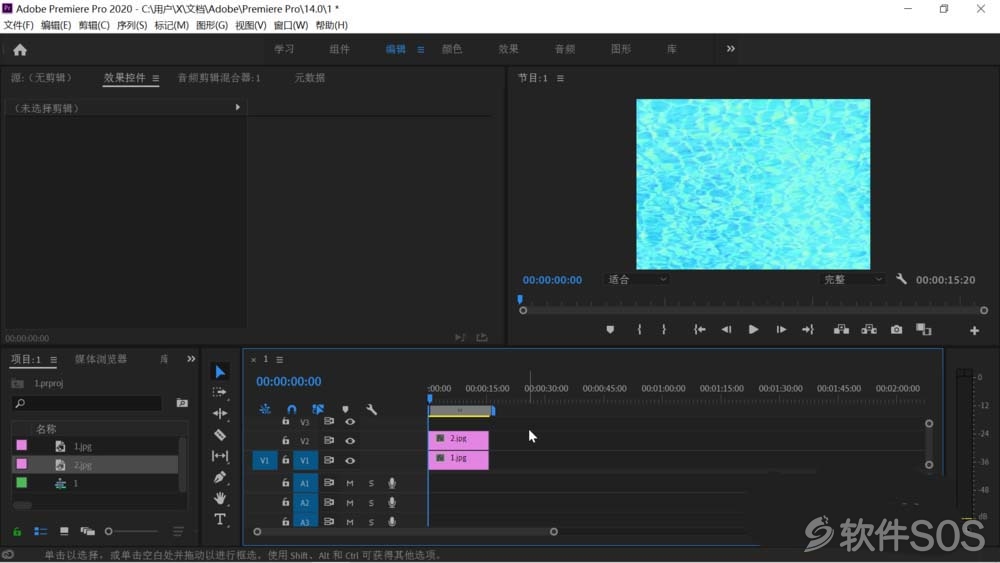This screenshot has height=563, width=1000.
Task: Click the Lift button in program monitor
Action: pyautogui.click(x=841, y=330)
